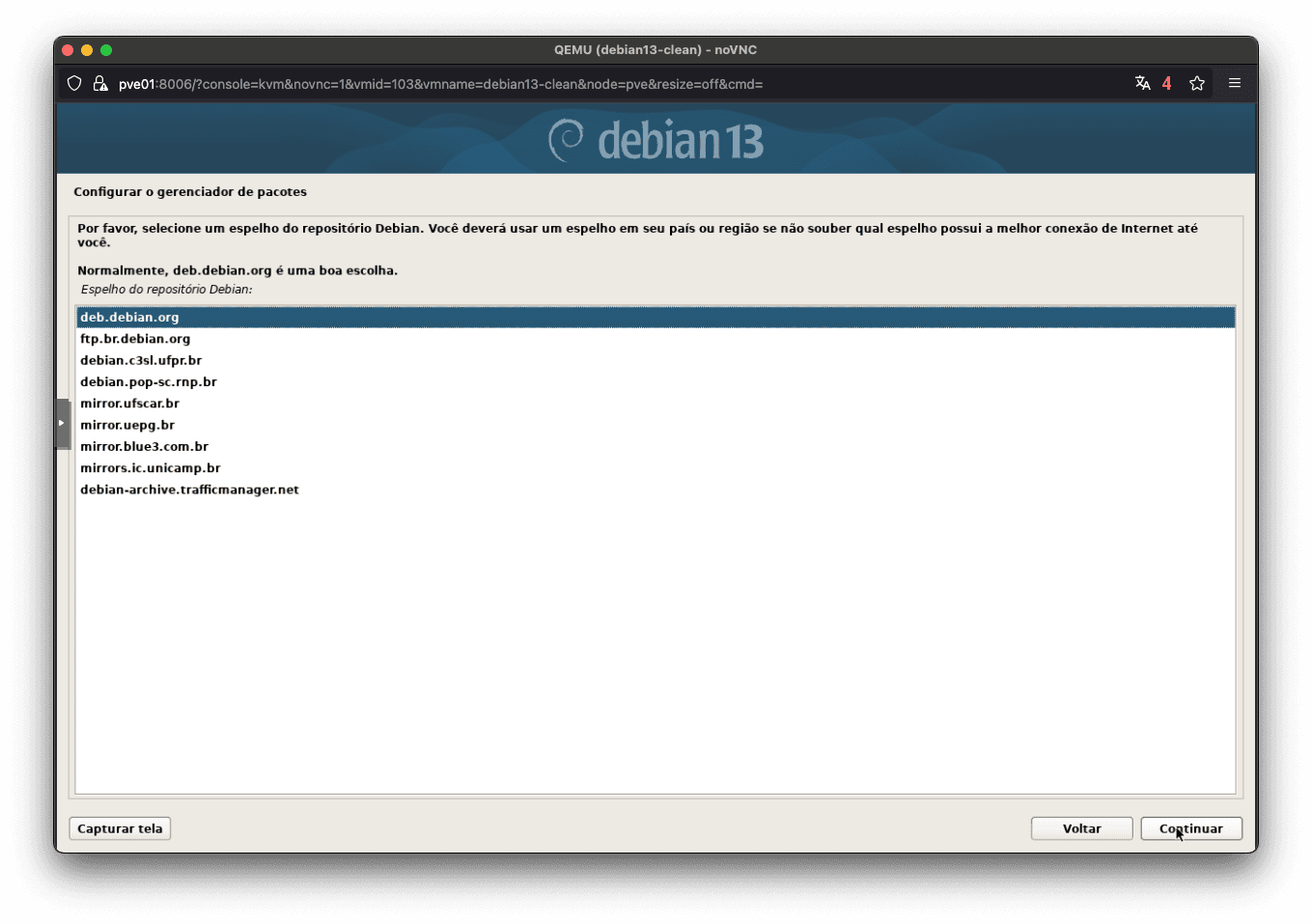Click the site security padlock icon
Viewport: 1312px width, 924px height.
point(99,84)
